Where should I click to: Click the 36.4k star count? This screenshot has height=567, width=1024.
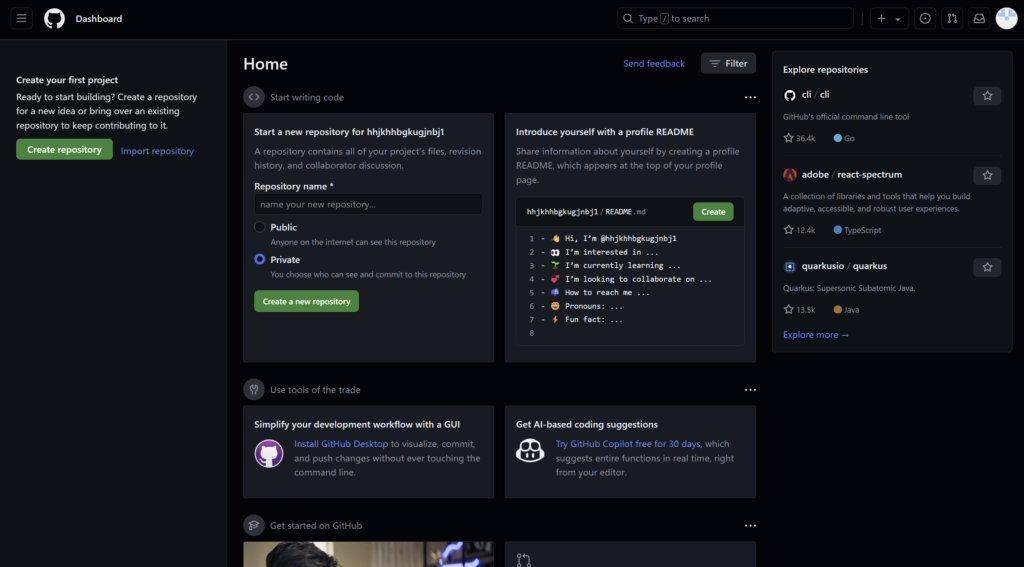click(799, 138)
